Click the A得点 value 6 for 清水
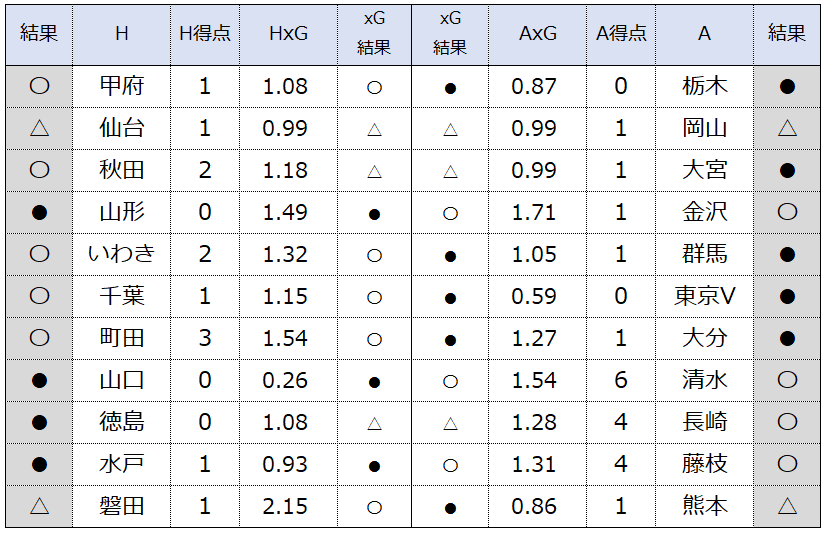 [x=621, y=380]
